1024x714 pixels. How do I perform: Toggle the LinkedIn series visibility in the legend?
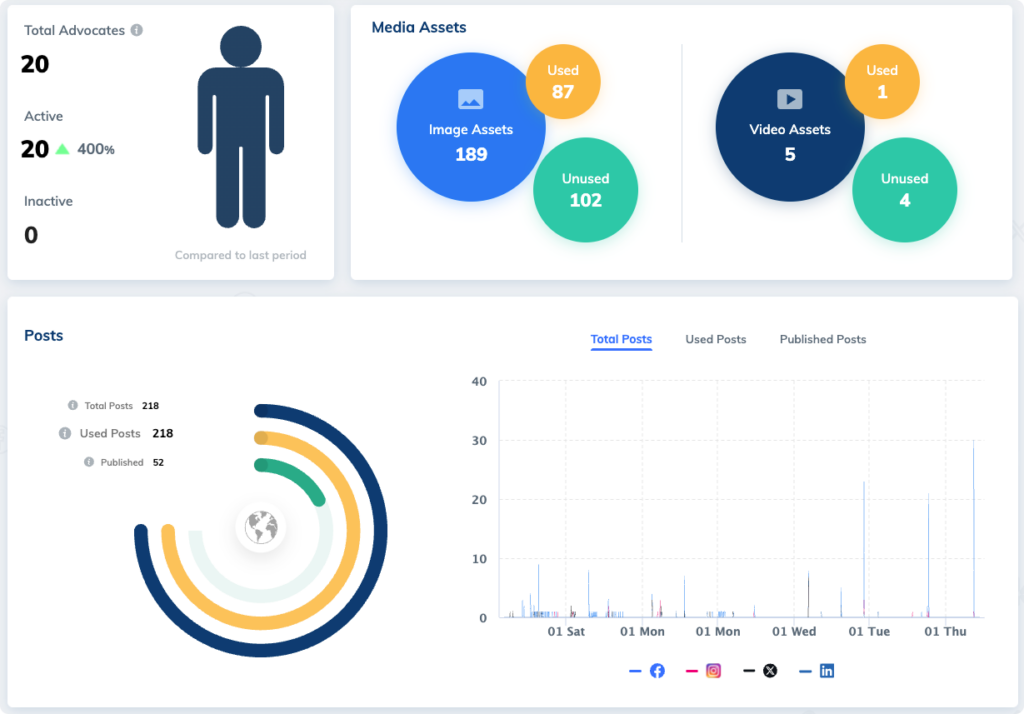point(827,670)
